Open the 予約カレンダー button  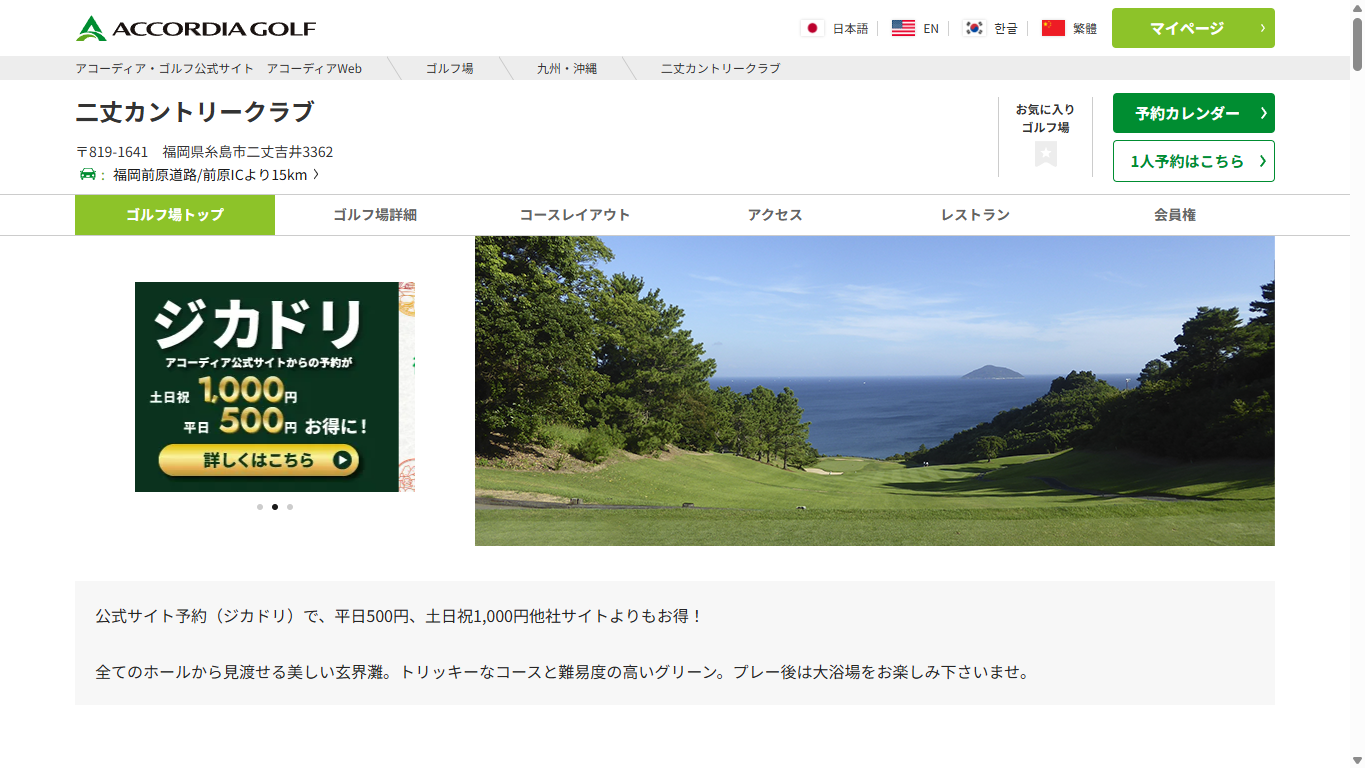click(1193, 113)
